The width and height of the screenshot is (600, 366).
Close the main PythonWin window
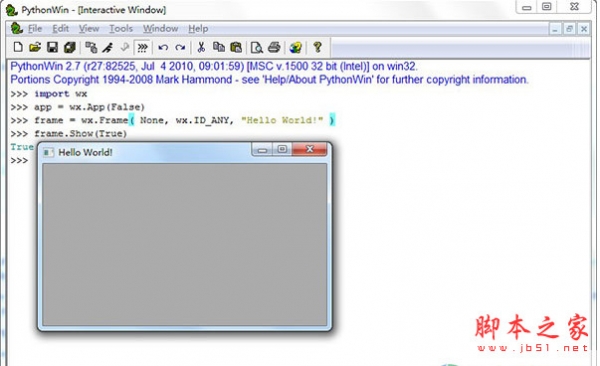pyautogui.click(x=574, y=7)
